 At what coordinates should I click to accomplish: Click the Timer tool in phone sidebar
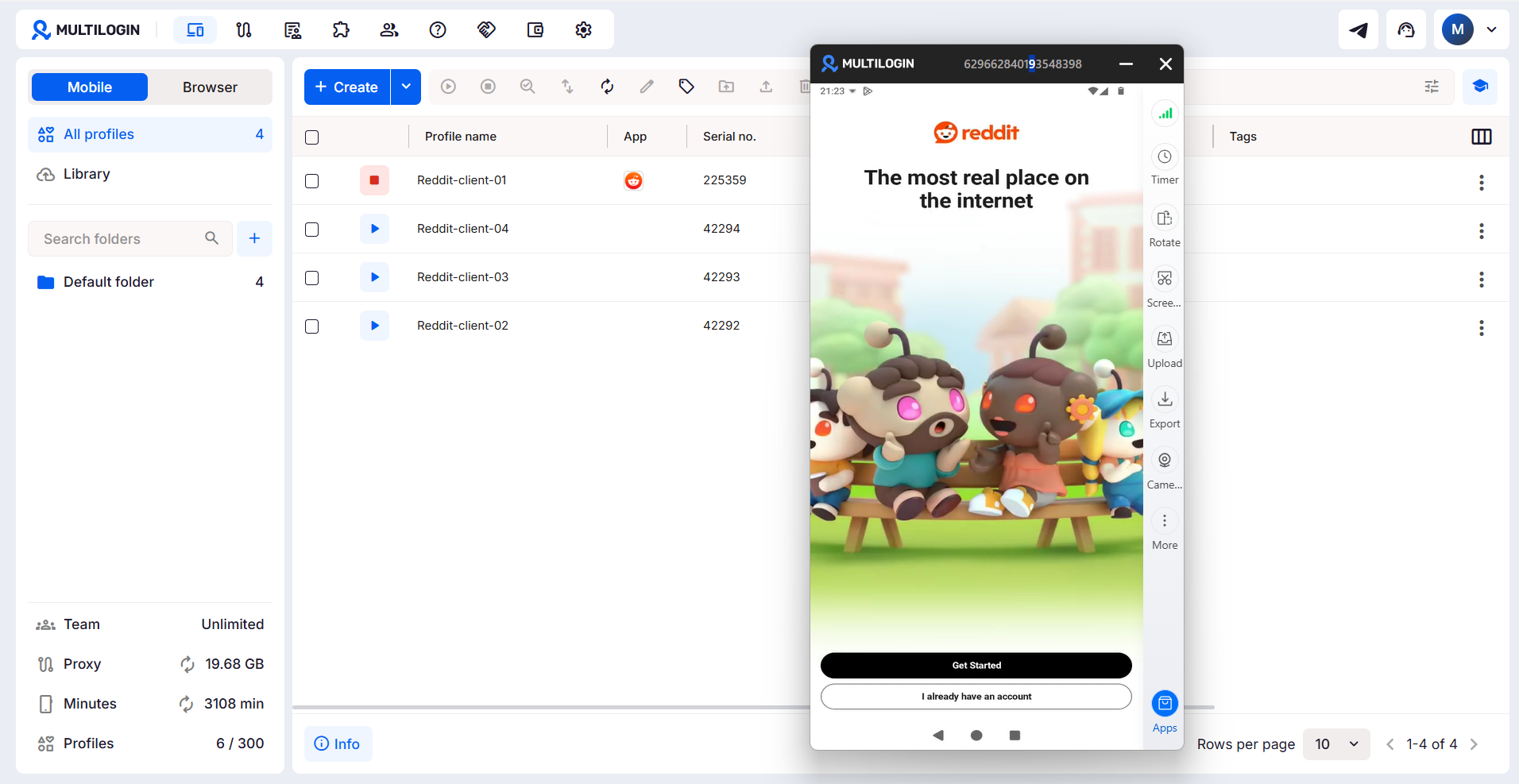point(1165,164)
